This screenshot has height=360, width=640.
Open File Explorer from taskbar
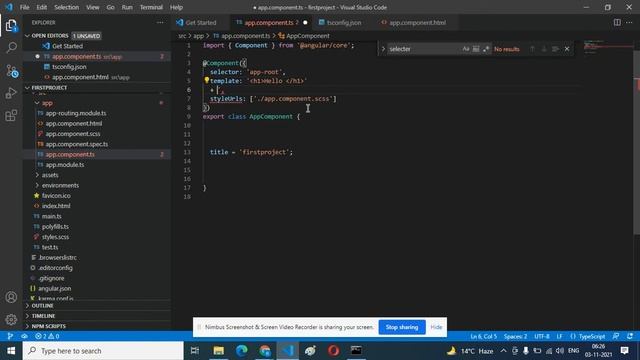(219, 351)
